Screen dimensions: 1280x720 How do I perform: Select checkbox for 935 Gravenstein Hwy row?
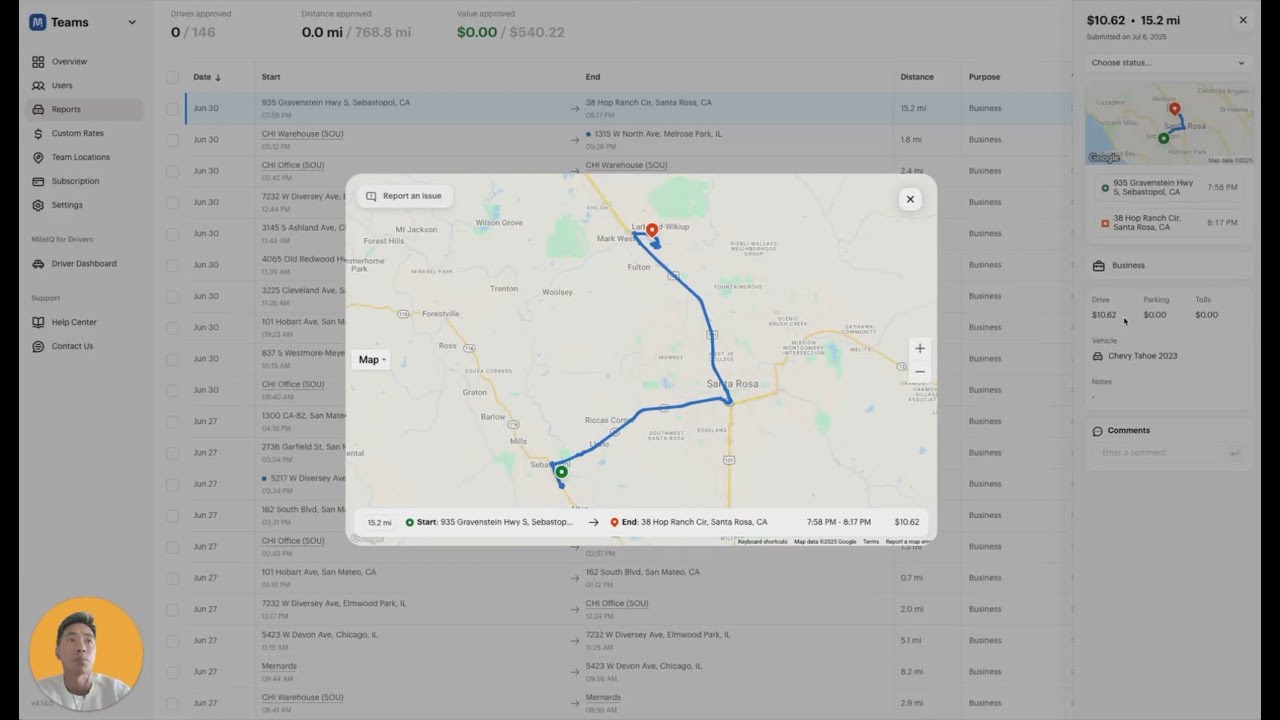coord(173,108)
